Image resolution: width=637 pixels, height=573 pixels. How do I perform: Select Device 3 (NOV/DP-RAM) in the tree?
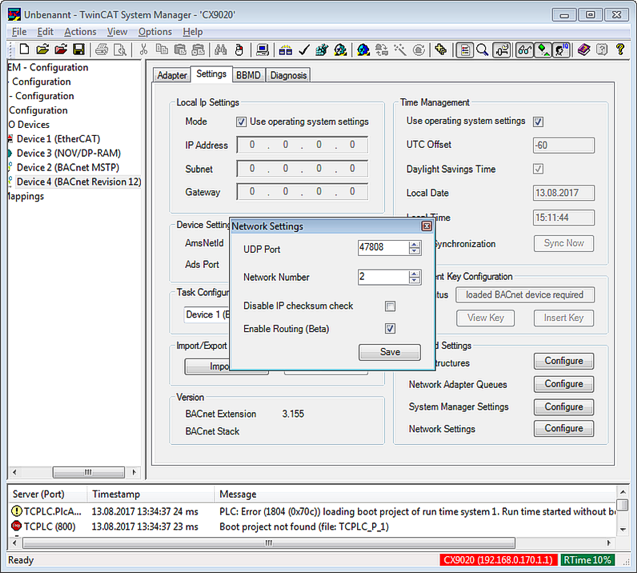68,153
